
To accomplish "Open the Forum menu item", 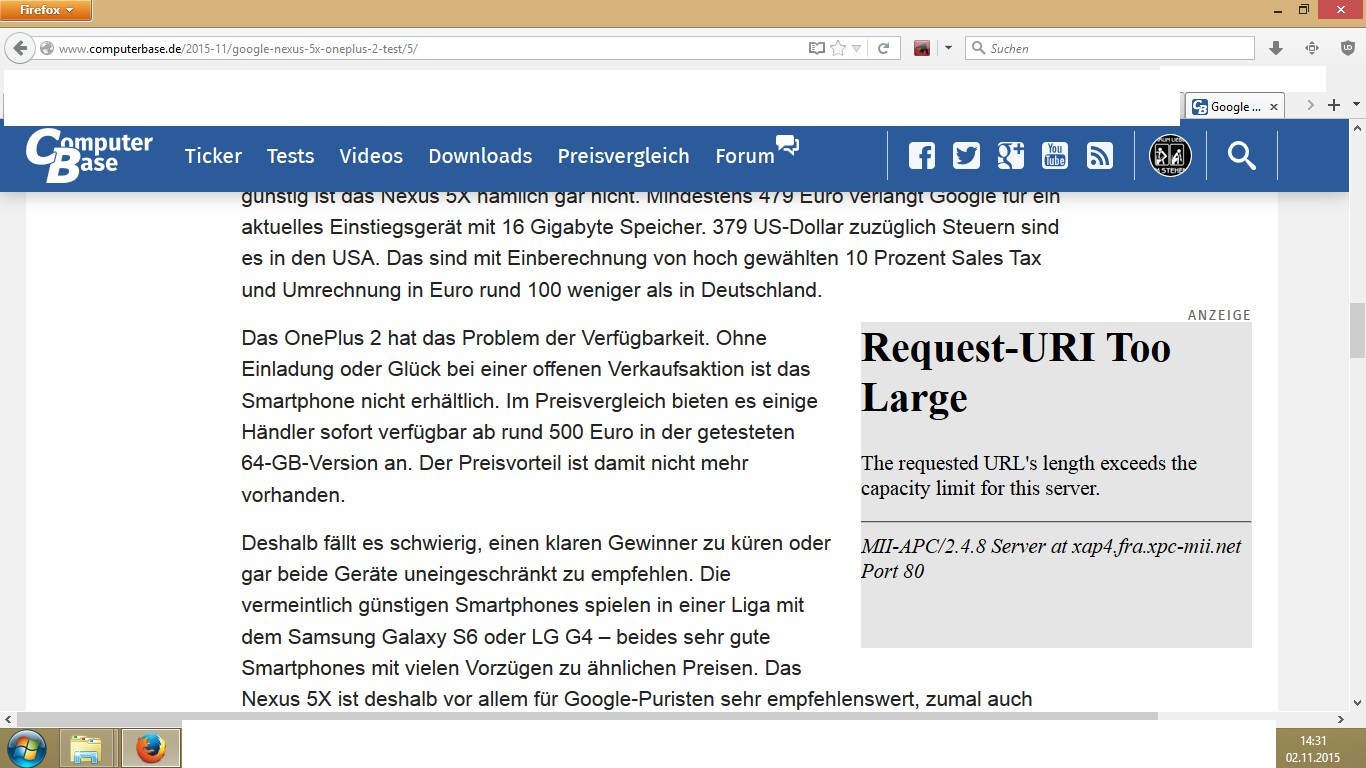I will coord(745,156).
